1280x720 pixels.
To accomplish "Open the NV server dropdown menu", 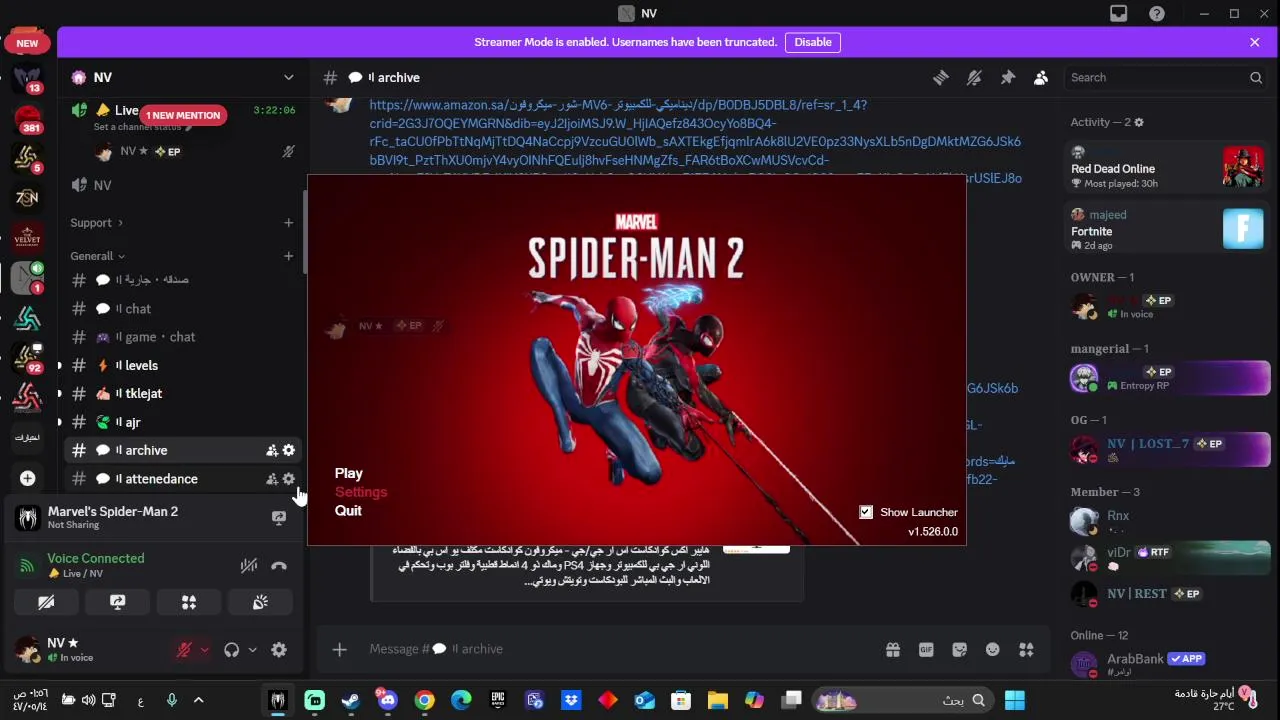I will click(289, 77).
